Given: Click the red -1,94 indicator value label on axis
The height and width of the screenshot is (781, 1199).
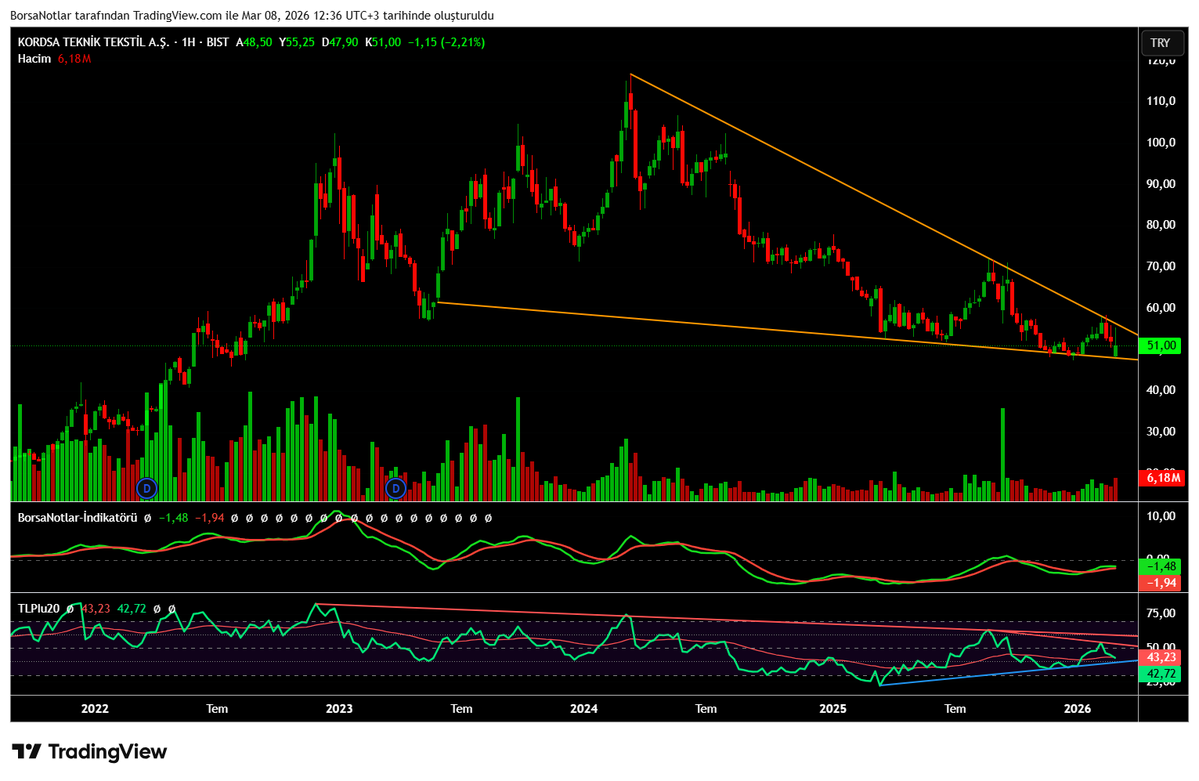Looking at the screenshot, I should pyautogui.click(x=1160, y=583).
